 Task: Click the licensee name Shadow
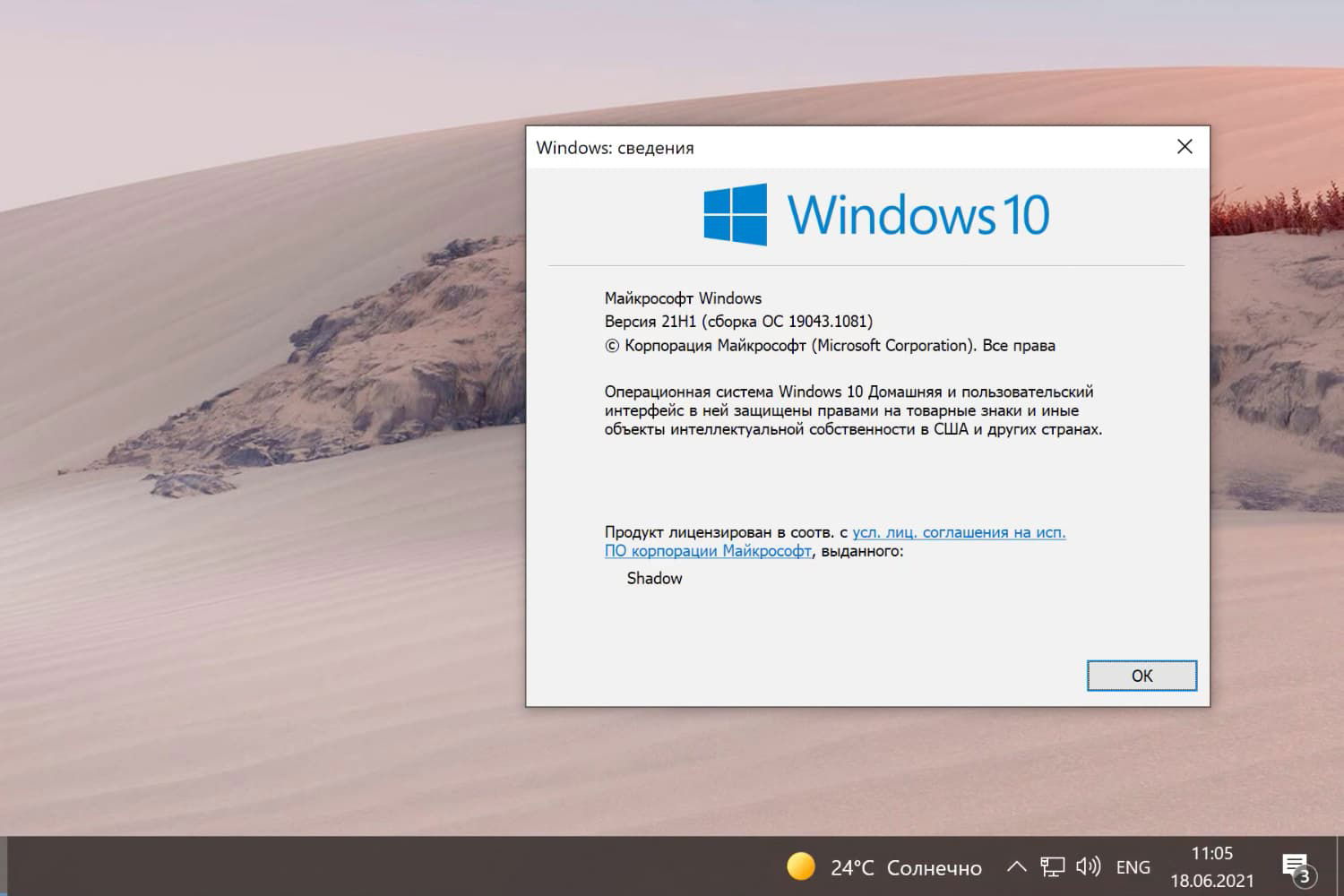[654, 578]
